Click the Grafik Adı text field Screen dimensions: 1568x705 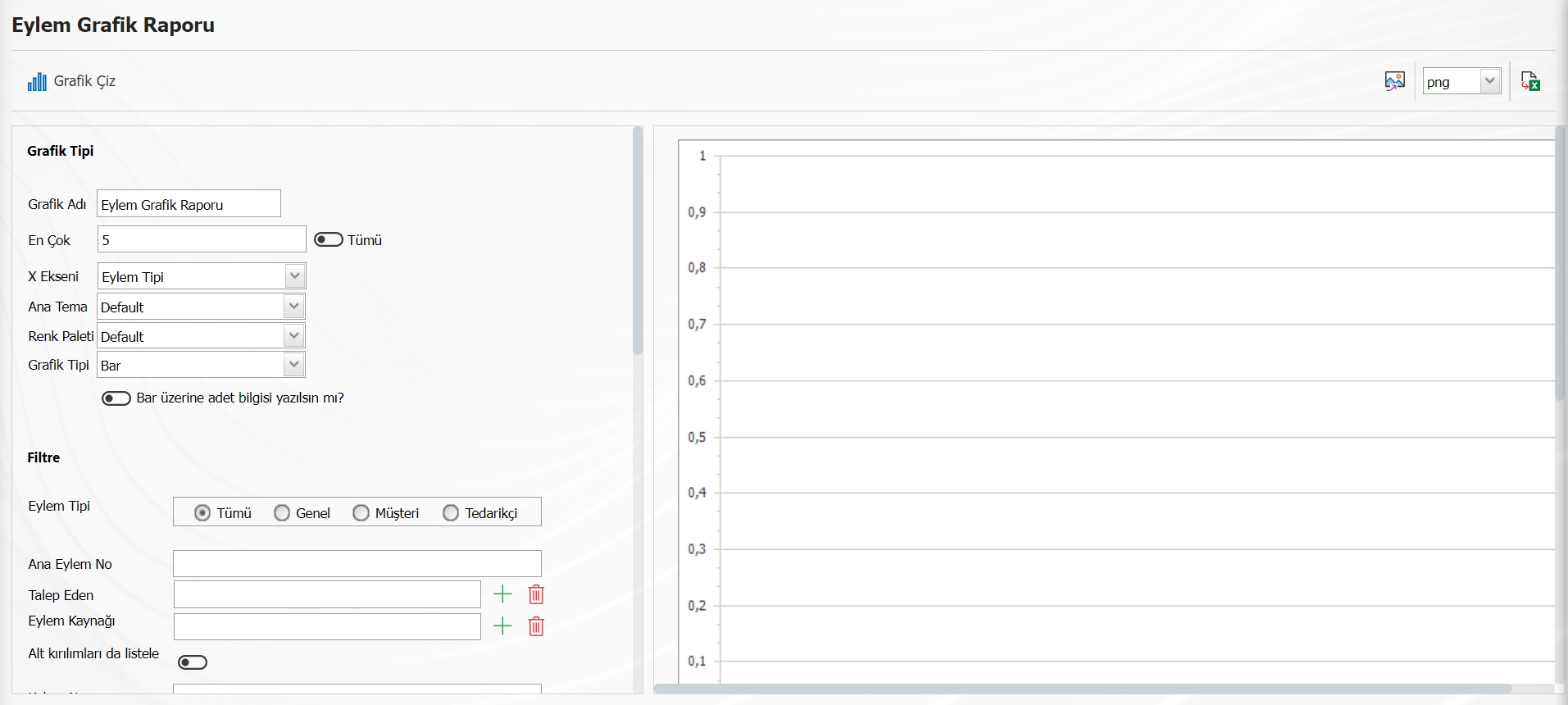pos(189,203)
